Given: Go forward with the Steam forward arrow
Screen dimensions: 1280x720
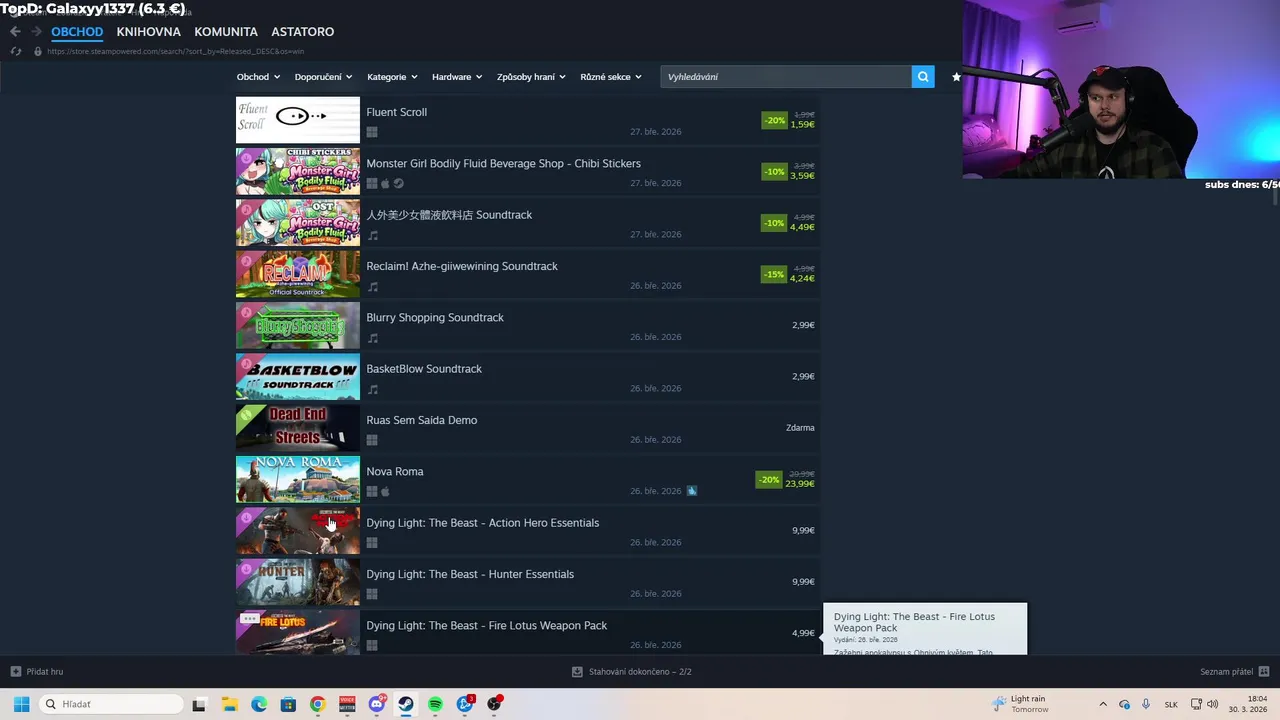Looking at the screenshot, I should 36,32.
